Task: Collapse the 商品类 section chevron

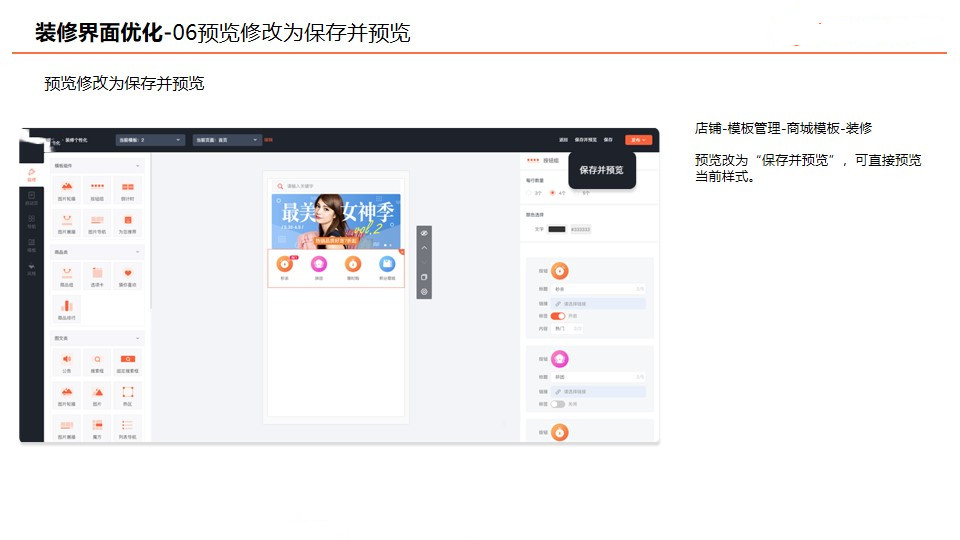Action: [137, 252]
